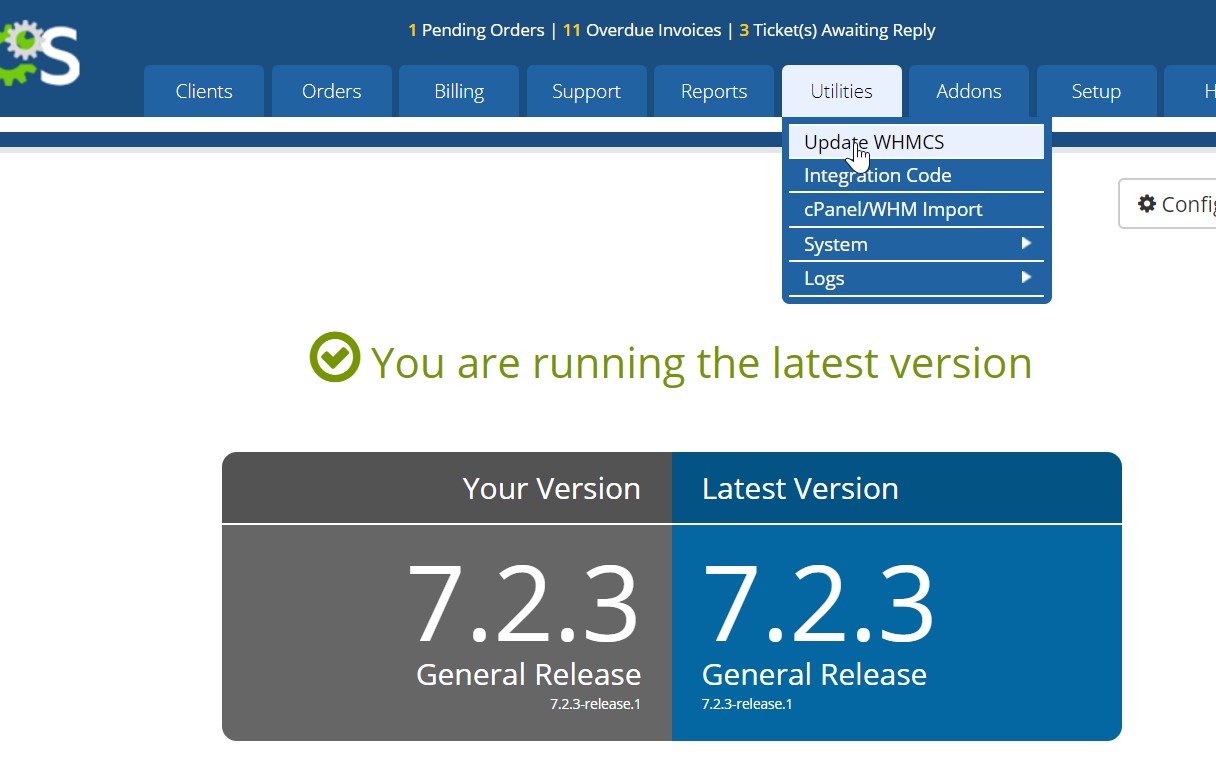
Task: Open the Addons tab
Action: [x=969, y=91]
